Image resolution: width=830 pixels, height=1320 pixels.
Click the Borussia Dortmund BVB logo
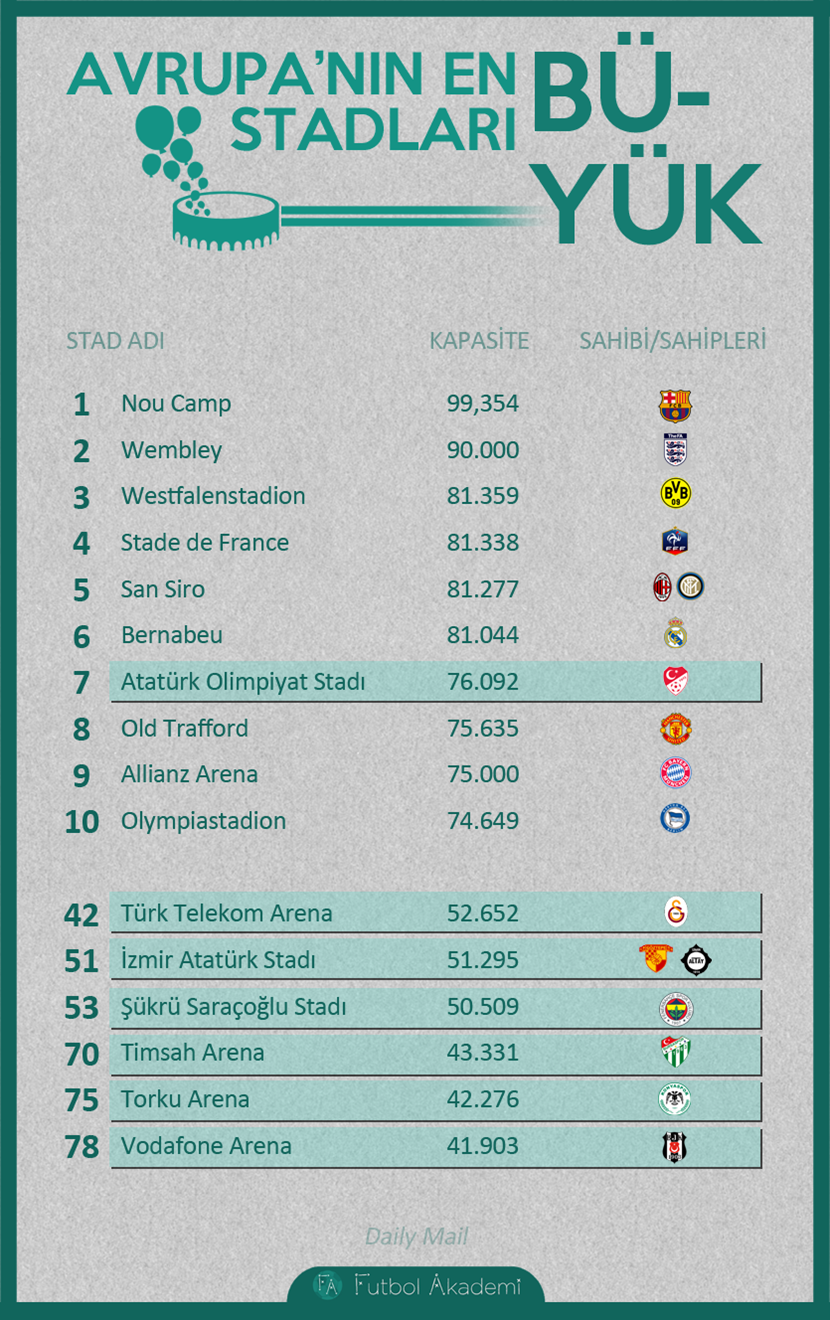click(676, 494)
